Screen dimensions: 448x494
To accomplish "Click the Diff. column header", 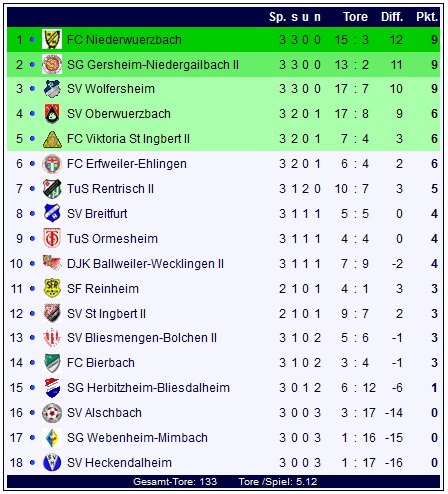I will coord(392,17).
